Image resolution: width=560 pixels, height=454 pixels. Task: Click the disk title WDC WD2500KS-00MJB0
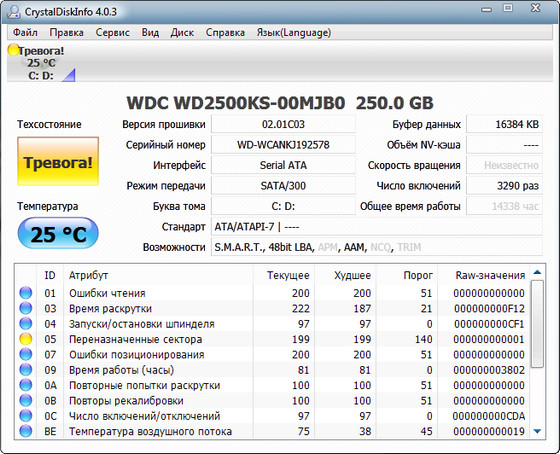coord(236,103)
